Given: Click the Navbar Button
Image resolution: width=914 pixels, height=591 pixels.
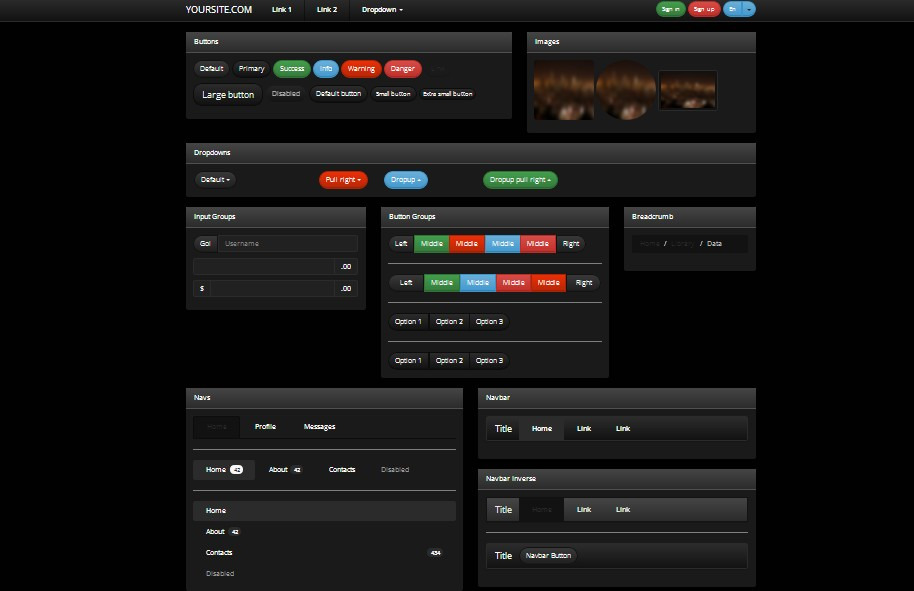Looking at the screenshot, I should 548,555.
